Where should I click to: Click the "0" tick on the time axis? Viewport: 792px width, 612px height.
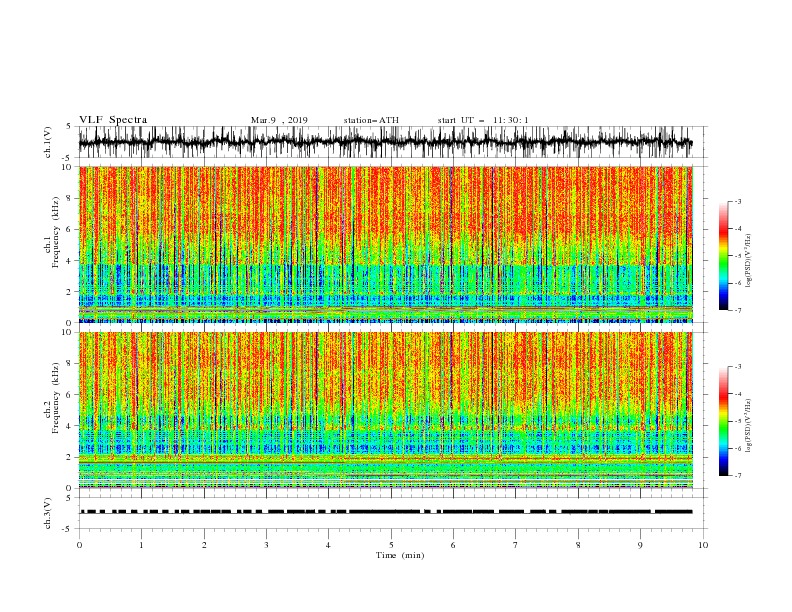[79, 545]
